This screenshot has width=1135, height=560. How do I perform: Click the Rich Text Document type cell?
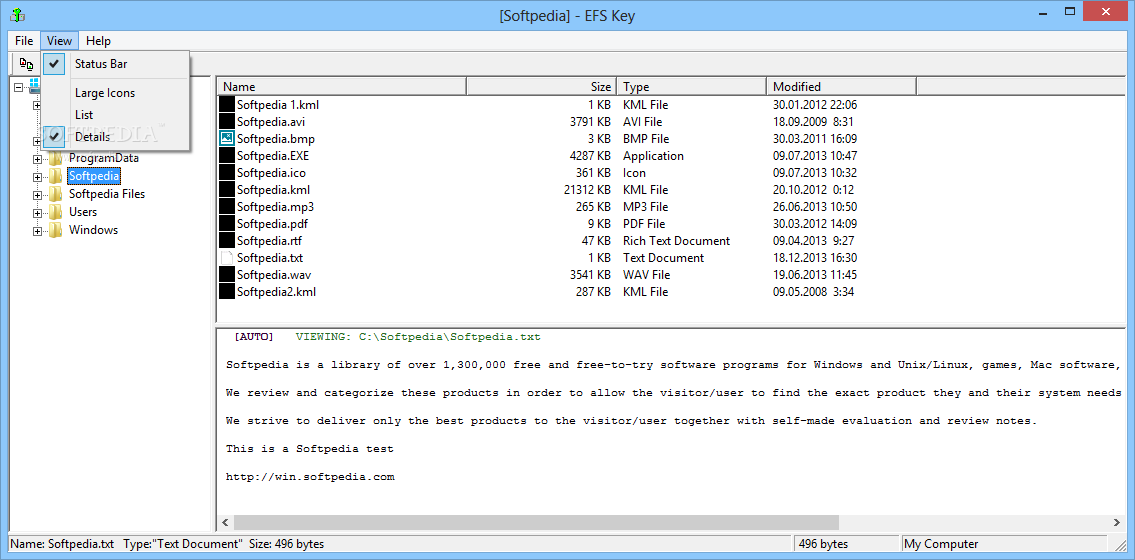coord(677,241)
